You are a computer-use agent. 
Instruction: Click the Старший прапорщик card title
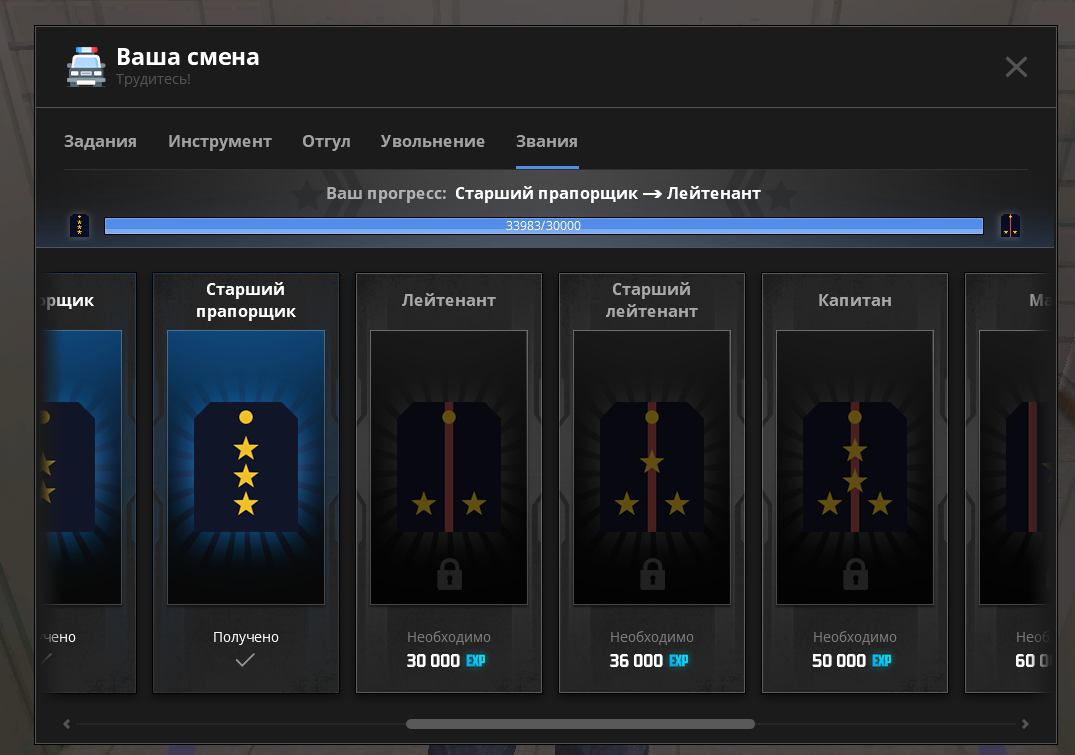tap(246, 300)
